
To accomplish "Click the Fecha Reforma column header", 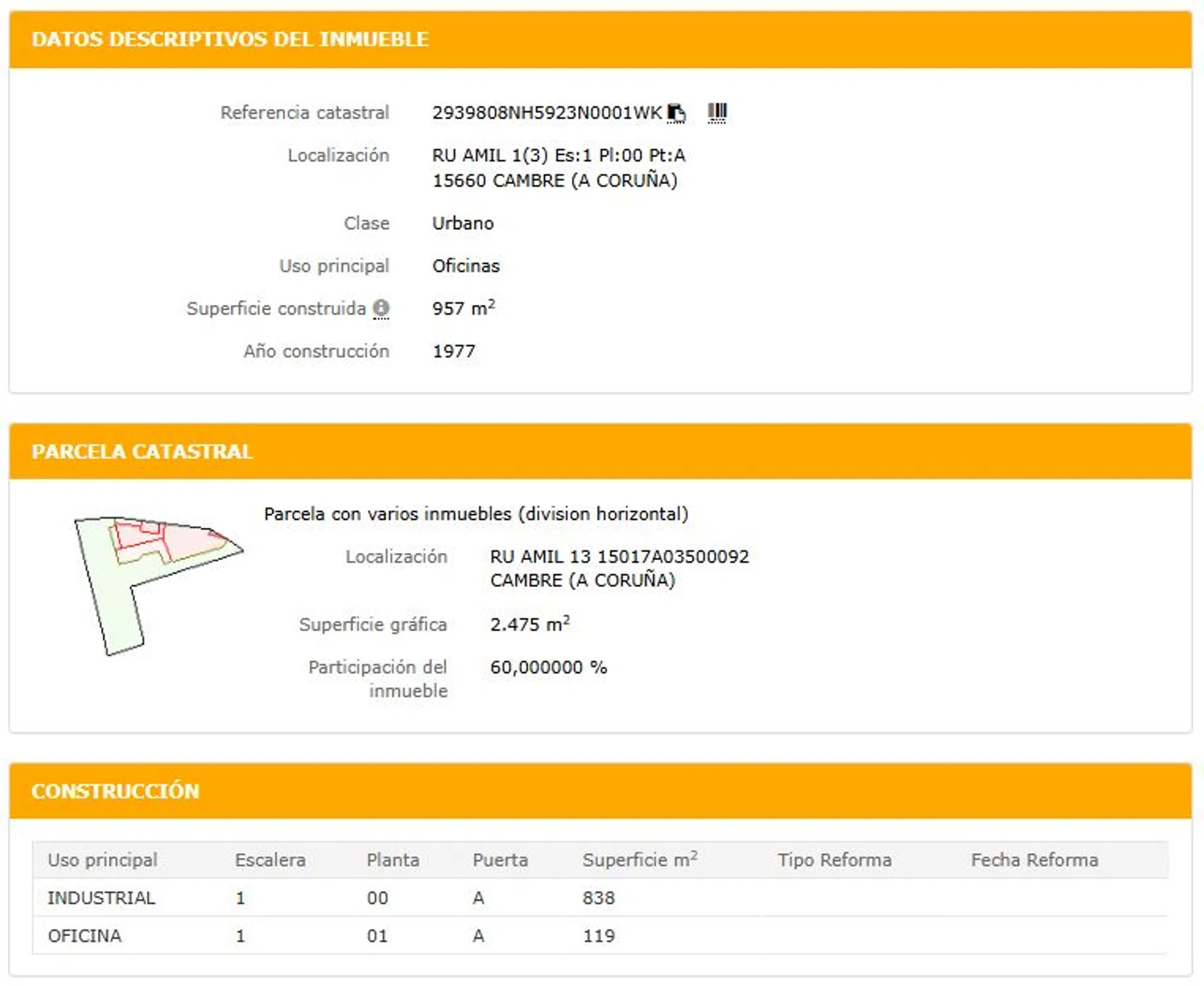I will click(x=1034, y=860).
